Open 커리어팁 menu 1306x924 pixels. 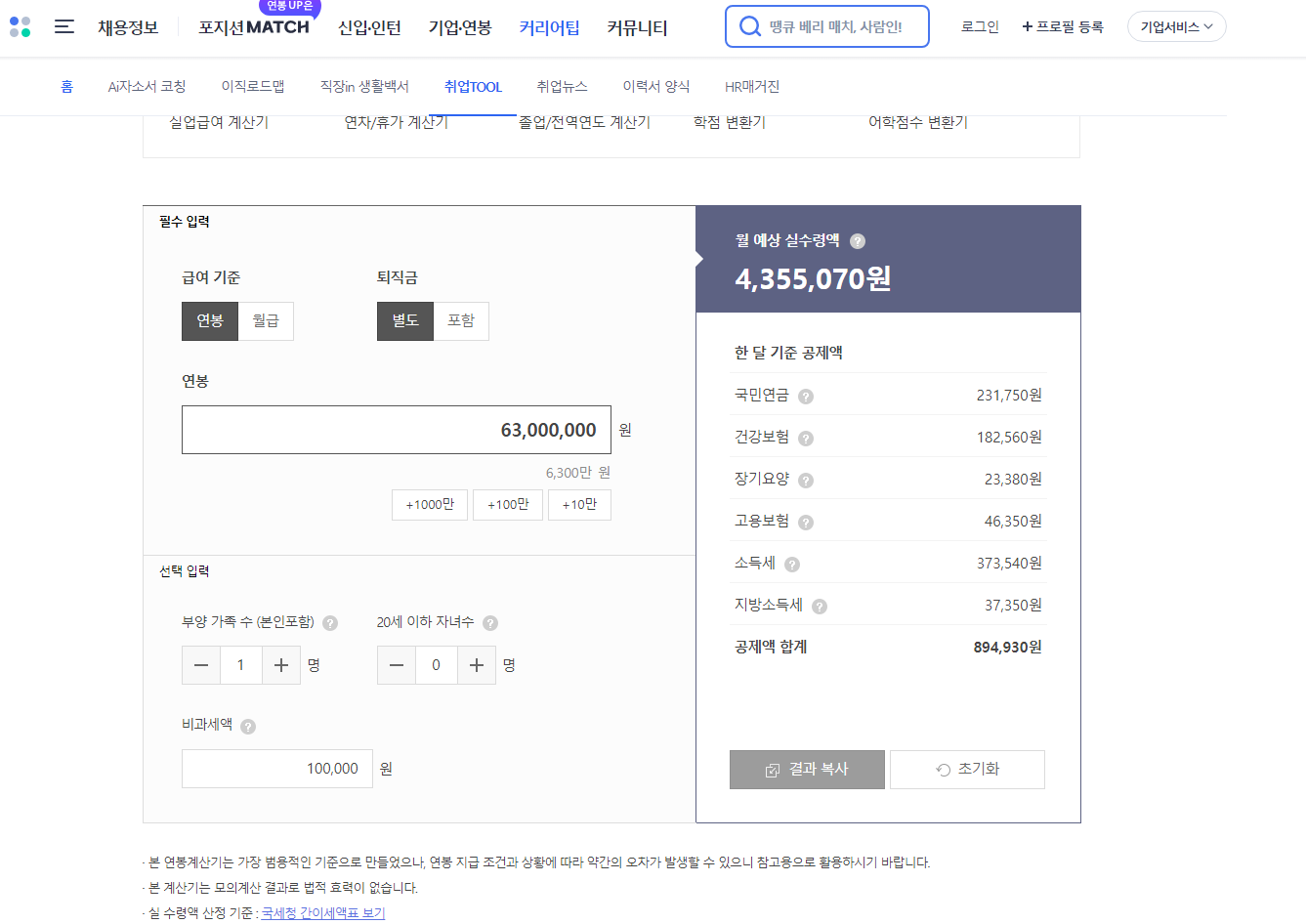549,27
